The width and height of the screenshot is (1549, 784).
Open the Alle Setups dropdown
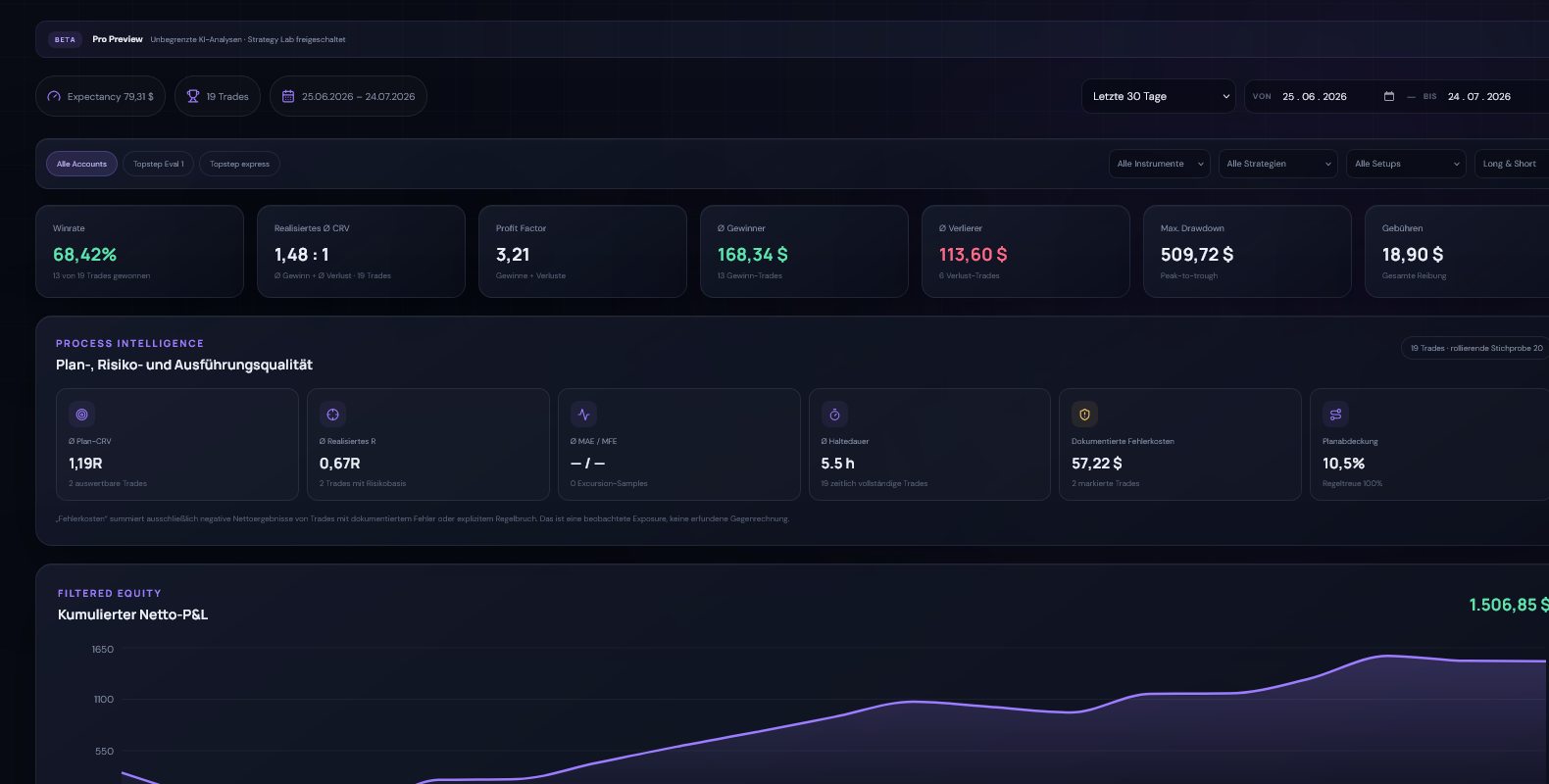(x=1407, y=164)
